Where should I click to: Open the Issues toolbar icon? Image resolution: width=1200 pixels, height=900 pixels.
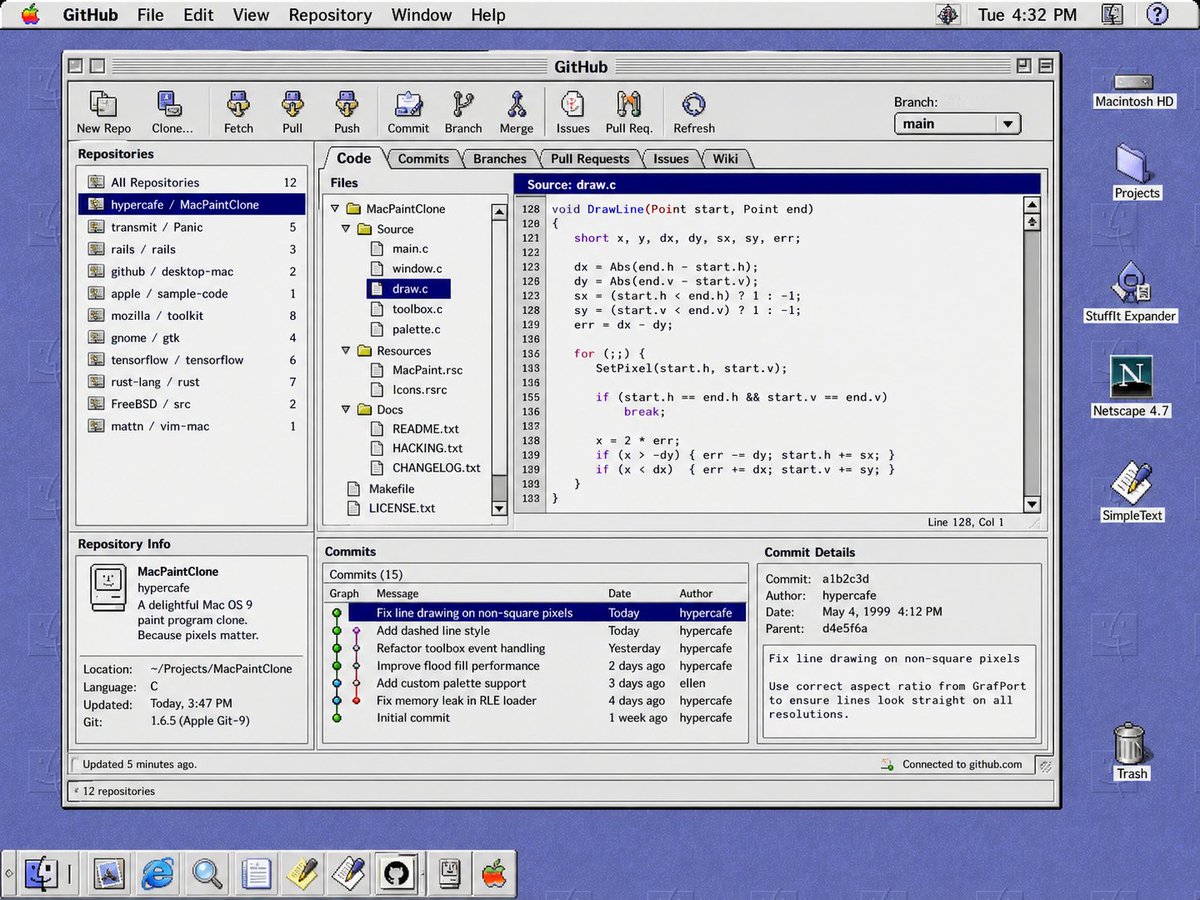point(573,104)
